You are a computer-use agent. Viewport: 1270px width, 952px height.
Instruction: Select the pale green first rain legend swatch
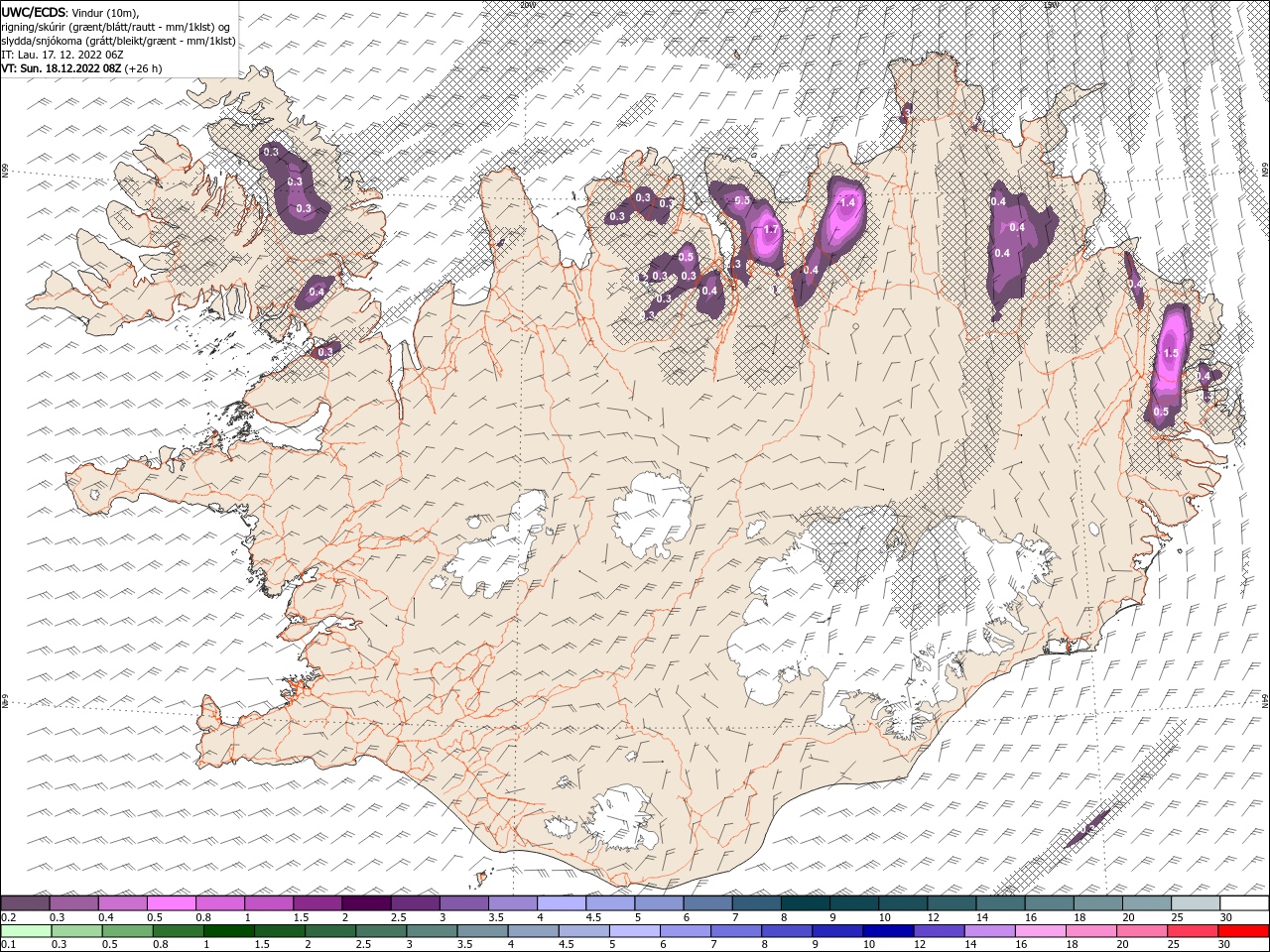pos(26,931)
